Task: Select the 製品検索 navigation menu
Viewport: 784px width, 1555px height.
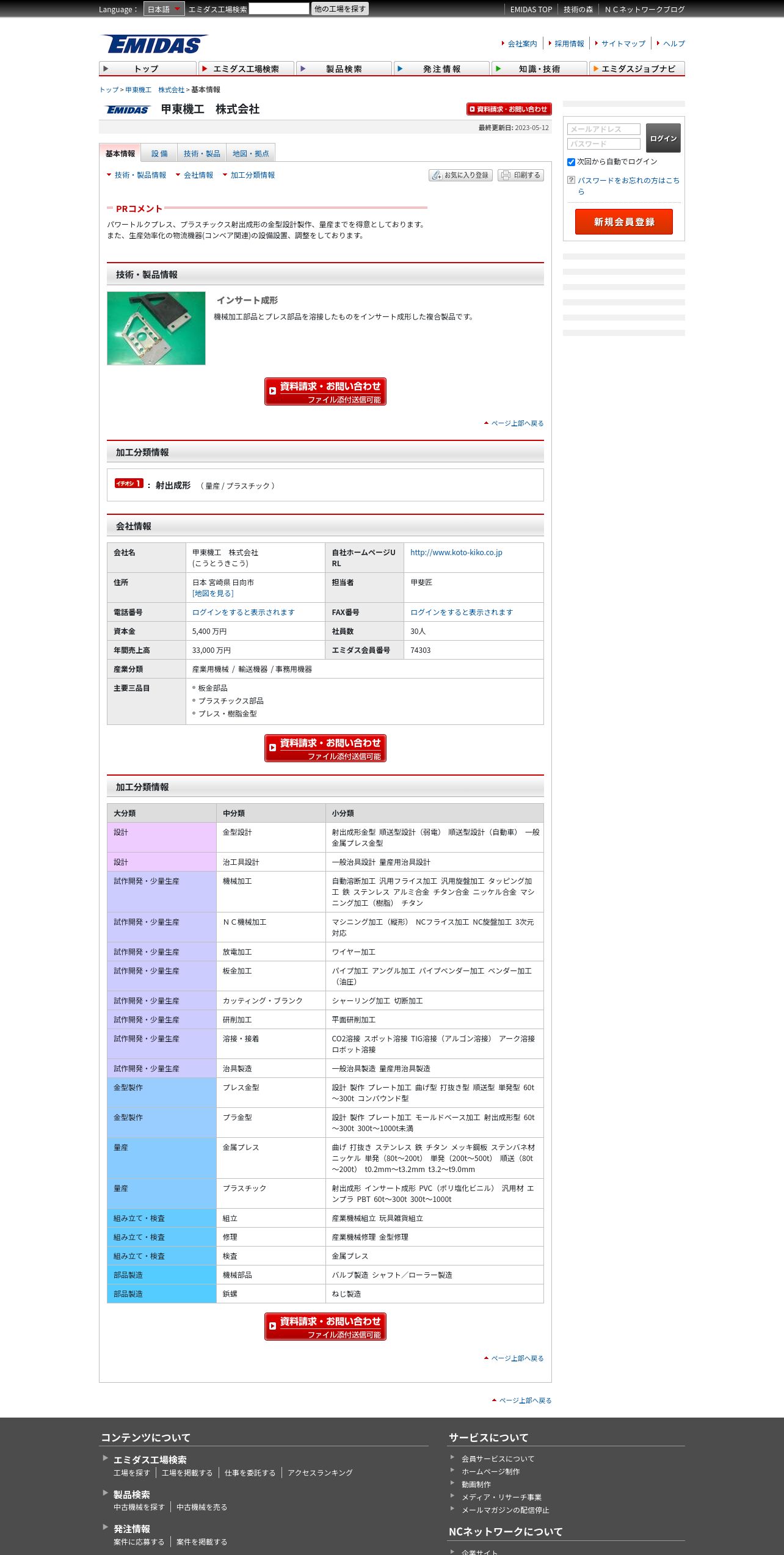Action: pos(344,68)
